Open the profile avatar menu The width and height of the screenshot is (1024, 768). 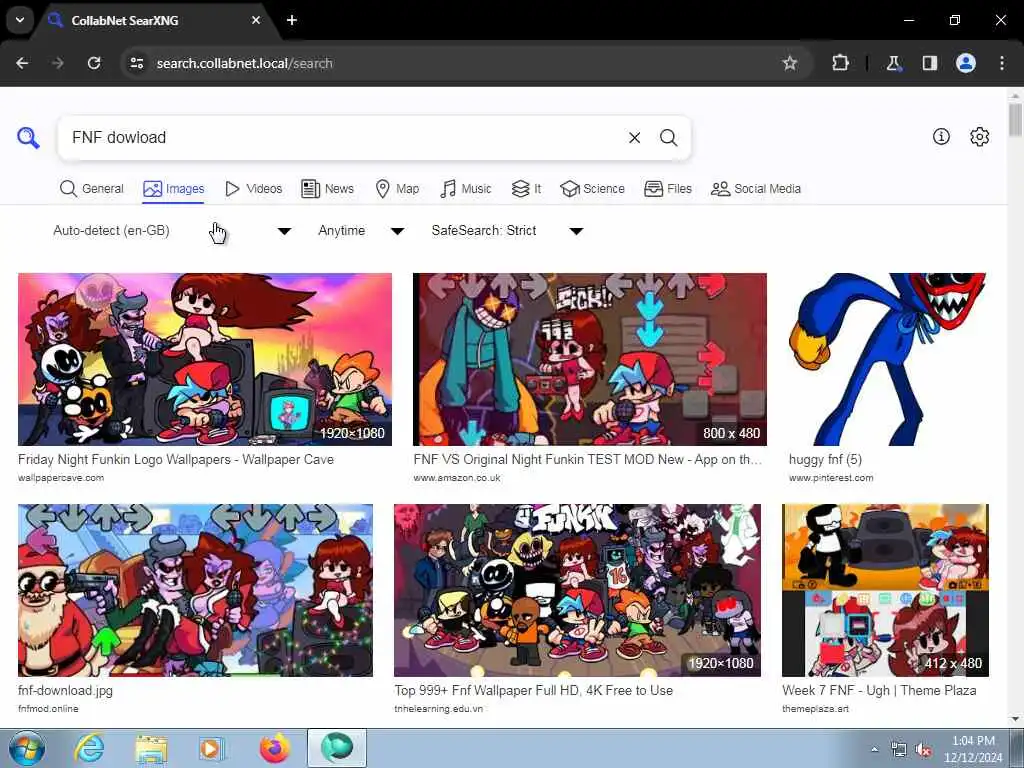click(x=966, y=63)
